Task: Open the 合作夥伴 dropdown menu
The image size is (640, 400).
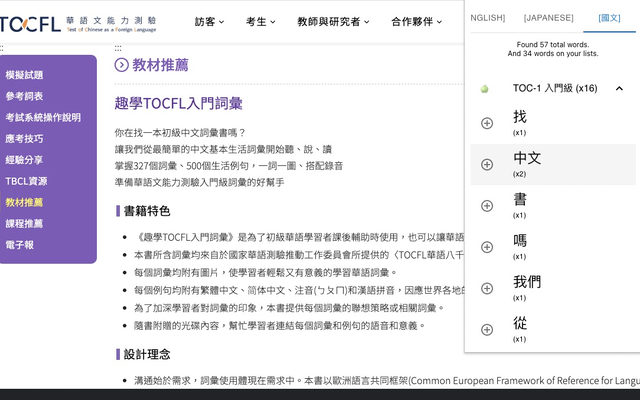Action: pos(416,22)
